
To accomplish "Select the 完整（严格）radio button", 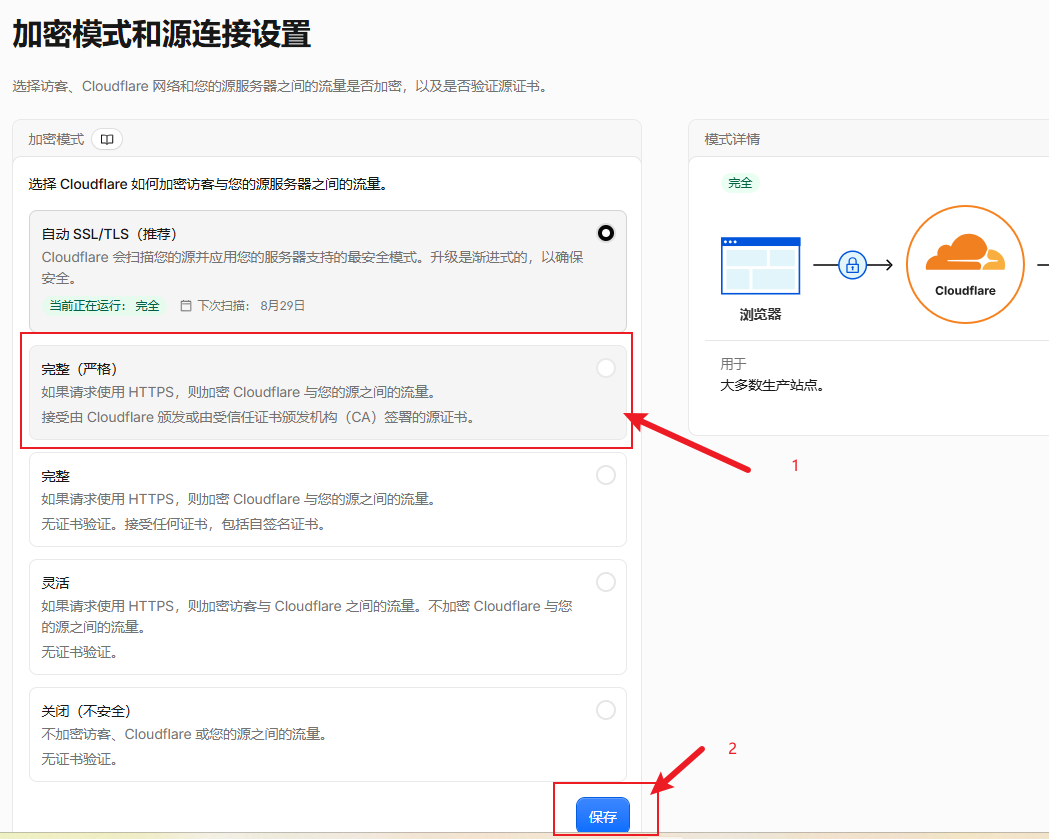I will pyautogui.click(x=605, y=368).
